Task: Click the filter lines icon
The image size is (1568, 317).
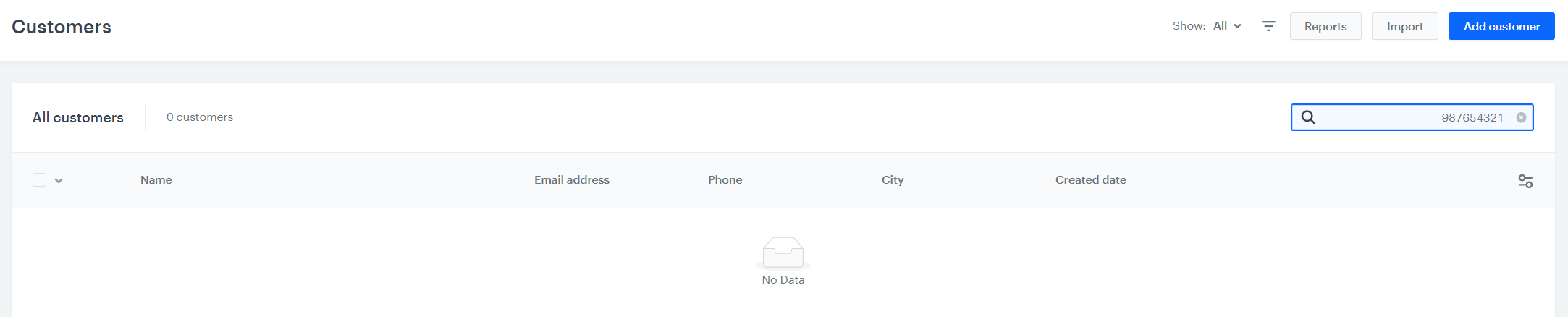Action: coord(1268,26)
